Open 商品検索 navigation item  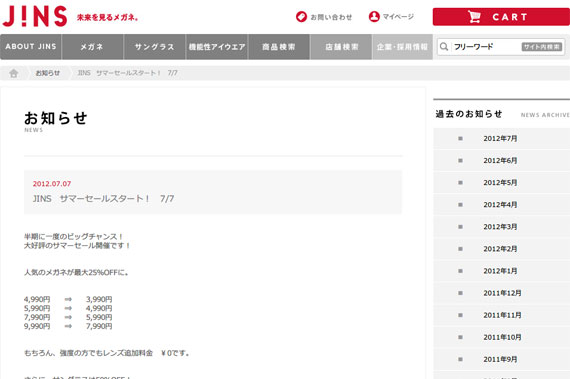[x=279, y=47]
